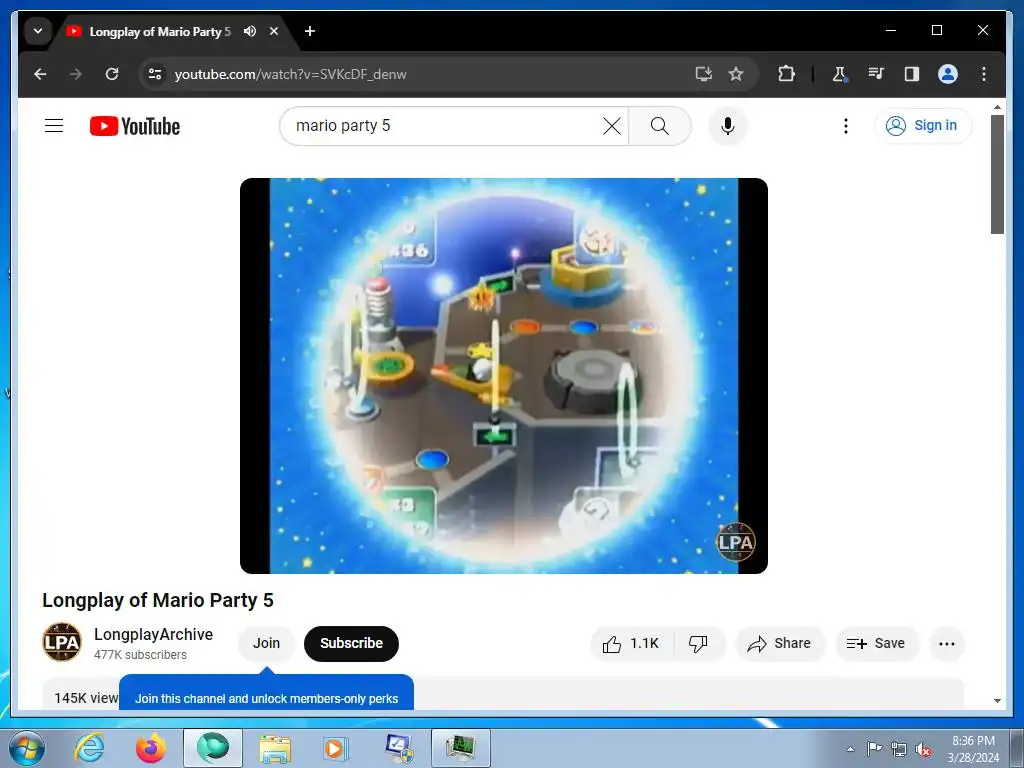Click the Join channel button
The image size is (1024, 768).
[266, 643]
